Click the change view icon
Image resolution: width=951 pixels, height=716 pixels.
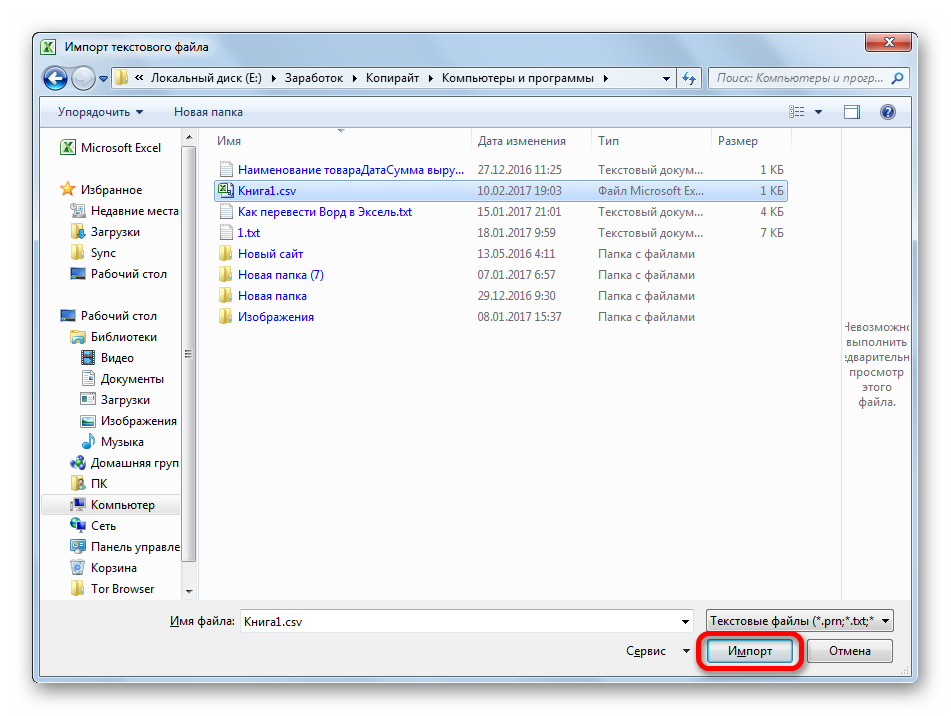point(797,112)
